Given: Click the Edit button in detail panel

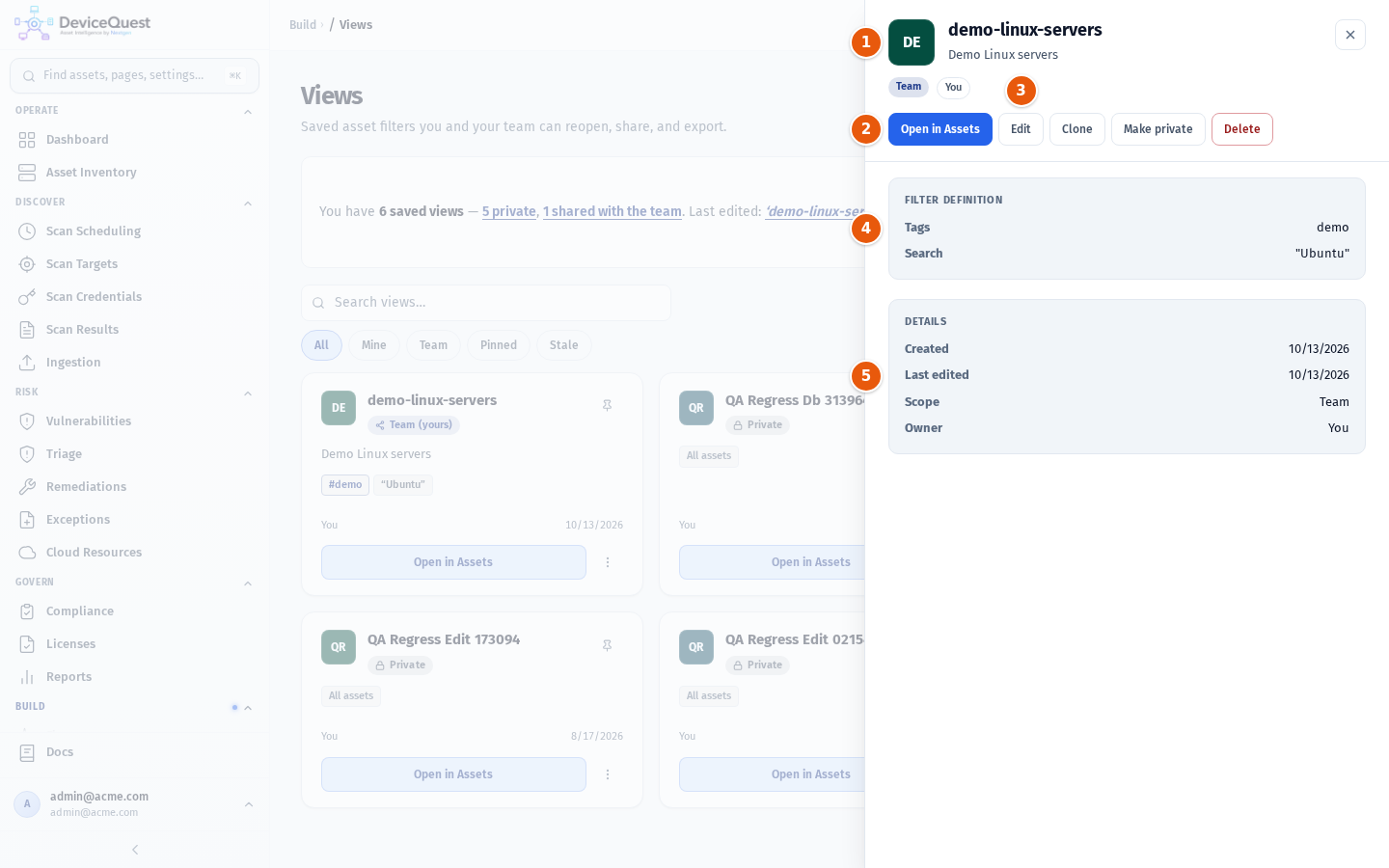Looking at the screenshot, I should (x=1021, y=129).
